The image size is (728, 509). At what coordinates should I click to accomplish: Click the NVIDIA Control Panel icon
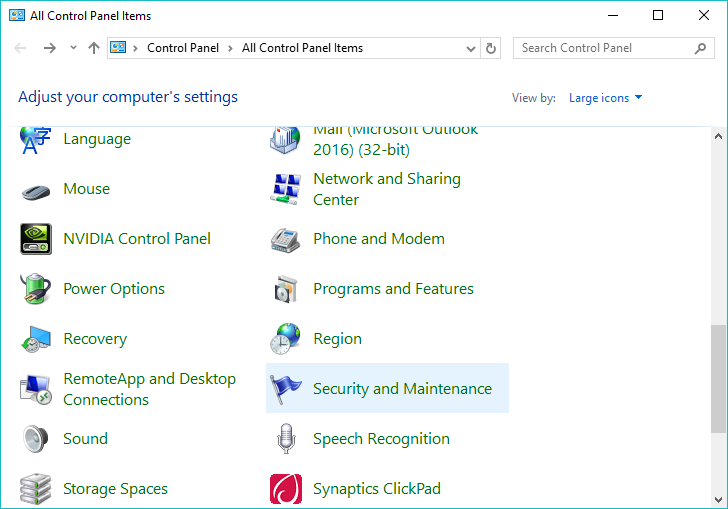[36, 239]
